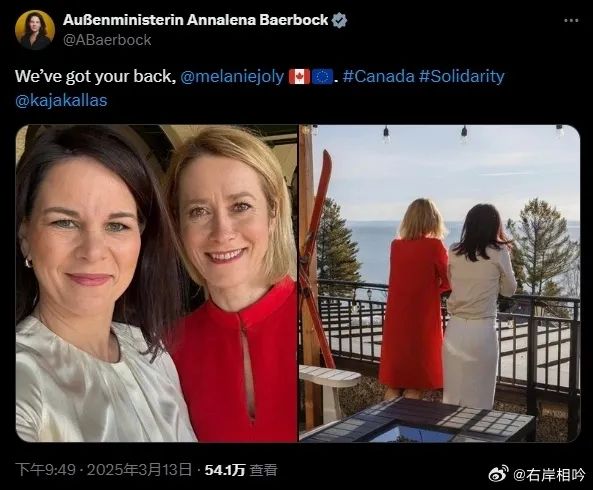
Task: Click the @ABaerbock handle
Action: pos(107,40)
